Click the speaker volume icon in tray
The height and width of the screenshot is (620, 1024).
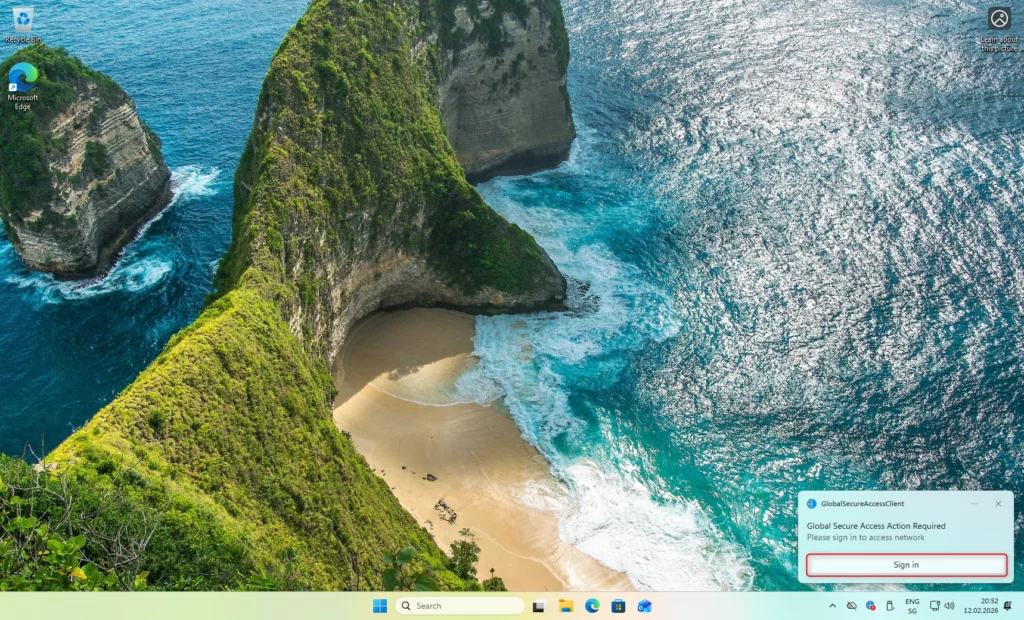[949, 606]
